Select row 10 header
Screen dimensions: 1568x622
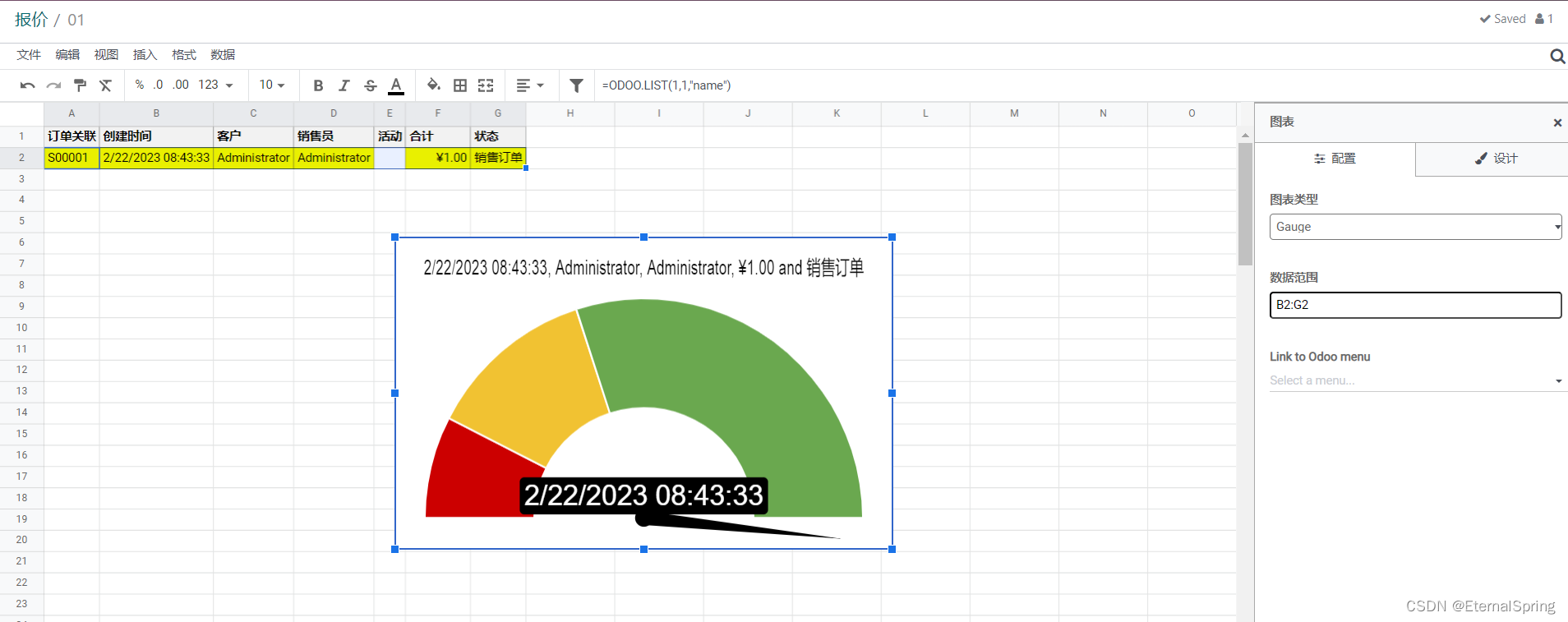point(21,328)
